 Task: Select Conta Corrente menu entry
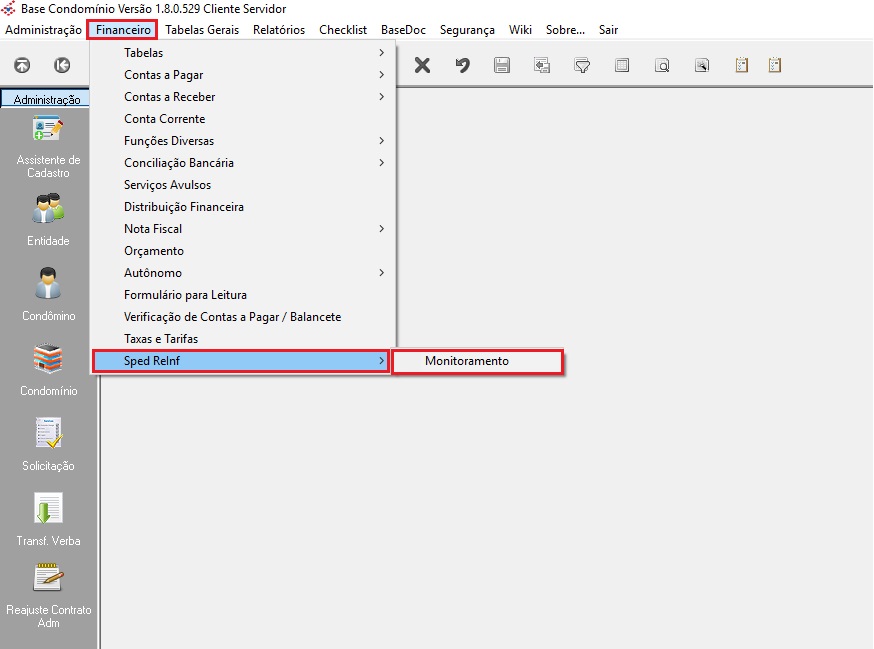tap(242, 119)
